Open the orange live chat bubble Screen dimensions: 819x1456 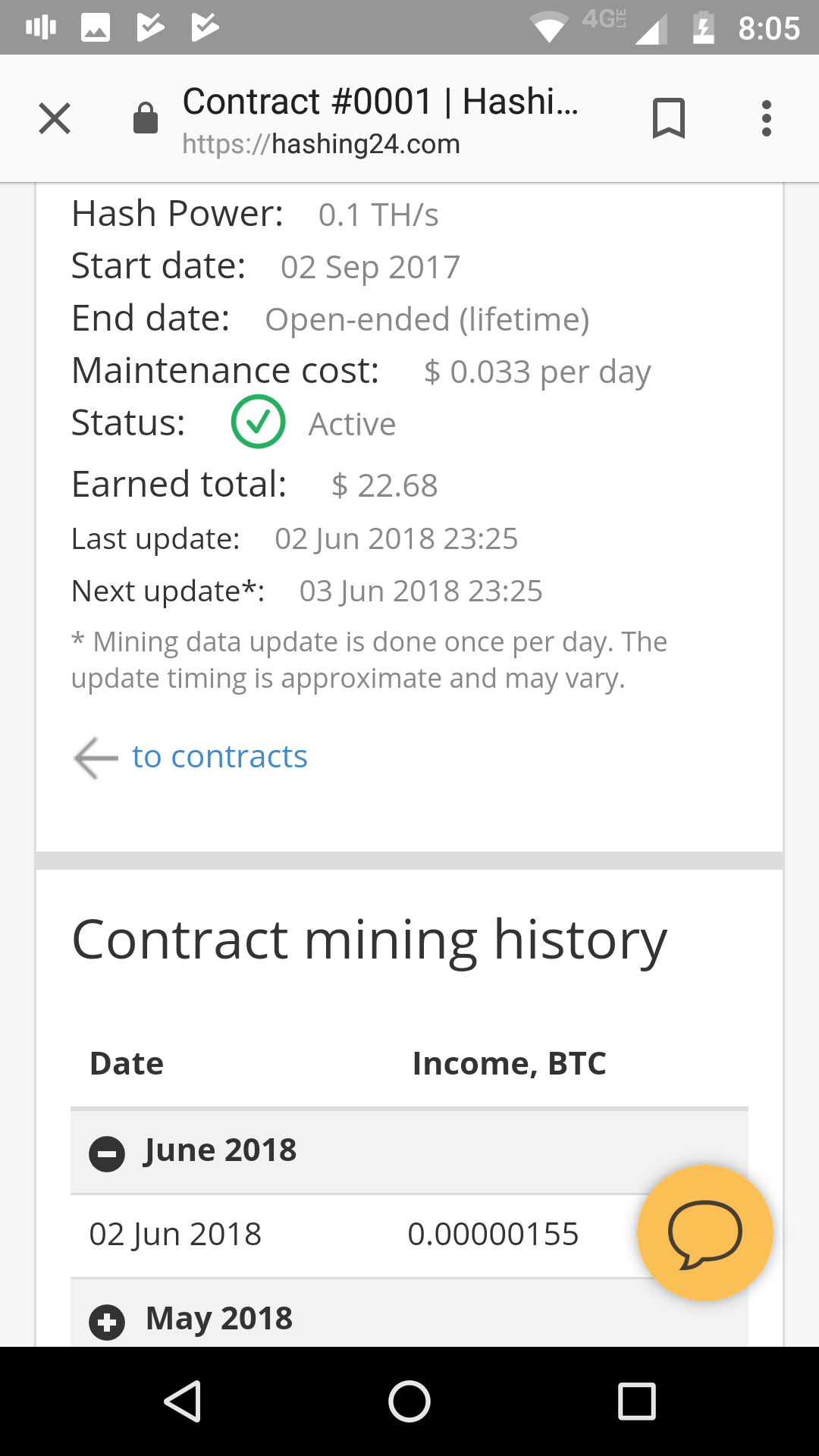(704, 1232)
